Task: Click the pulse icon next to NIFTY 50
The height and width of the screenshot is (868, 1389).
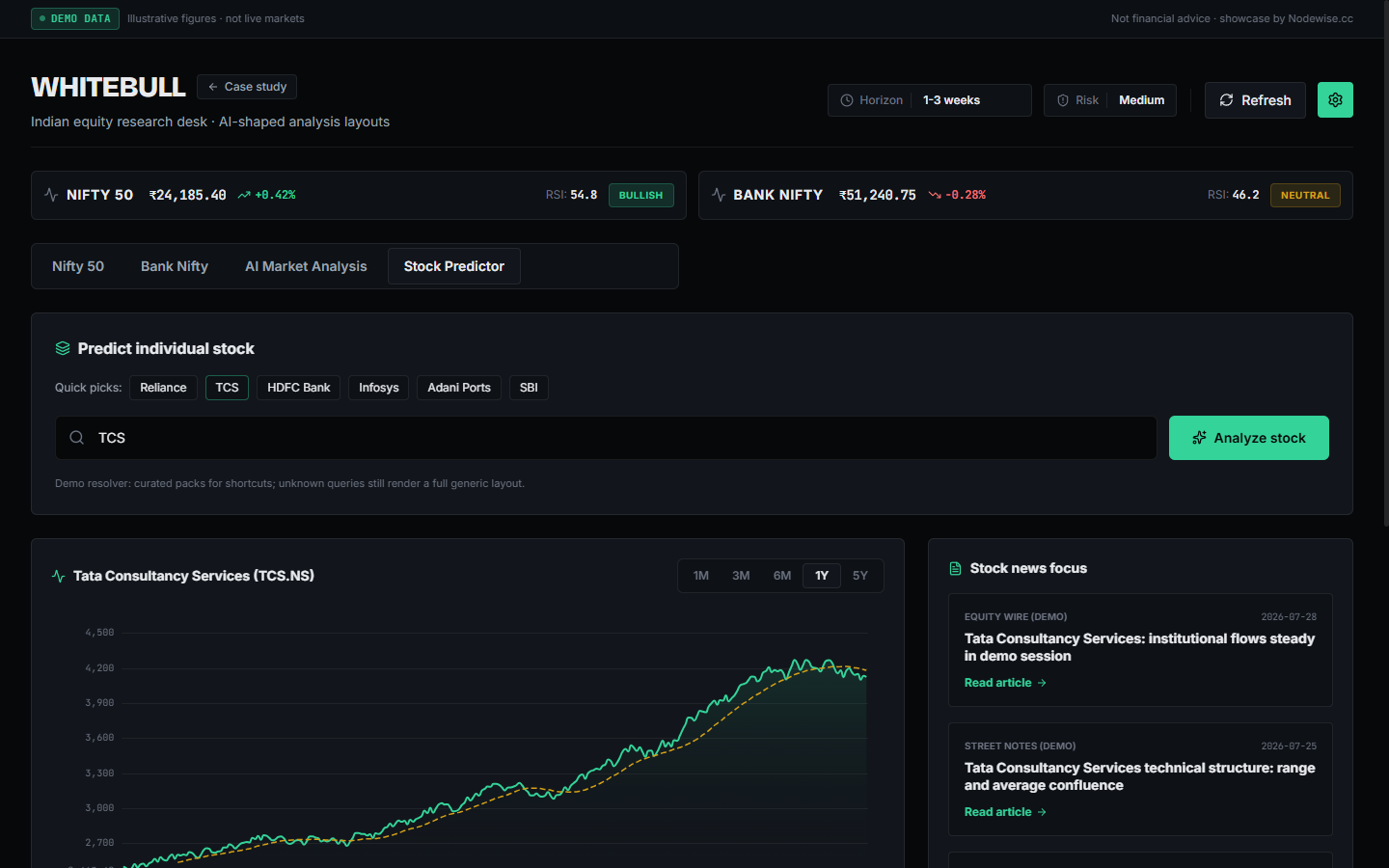Action: click(x=51, y=195)
